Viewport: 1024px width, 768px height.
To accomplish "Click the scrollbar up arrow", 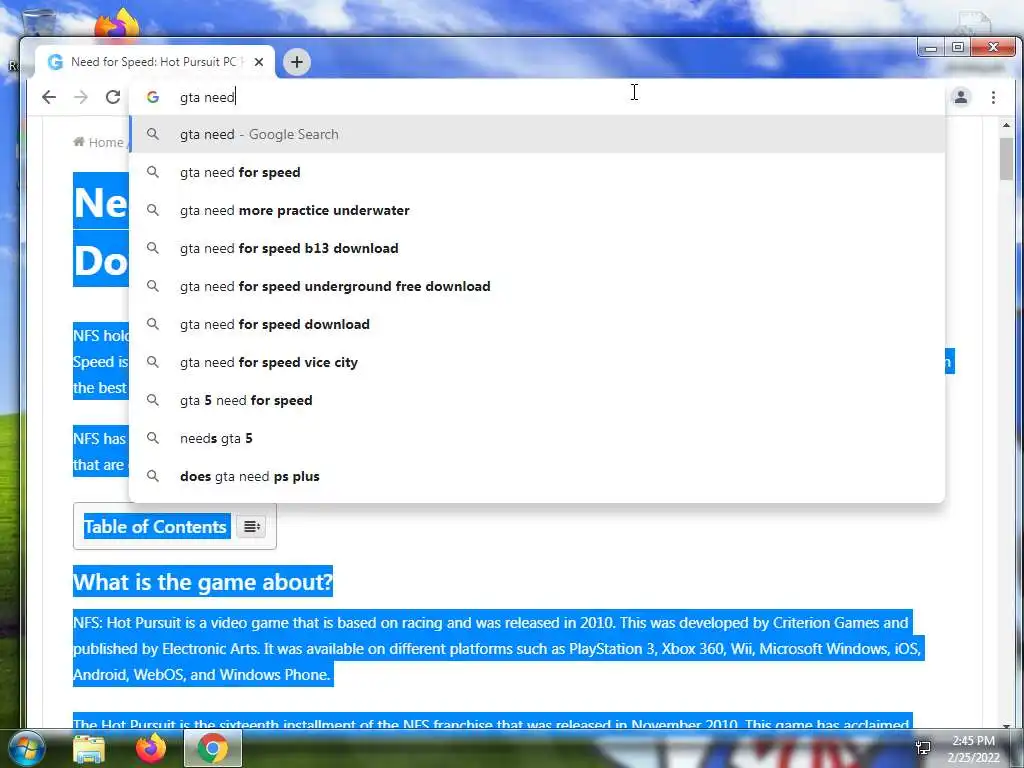I will pos(1006,125).
